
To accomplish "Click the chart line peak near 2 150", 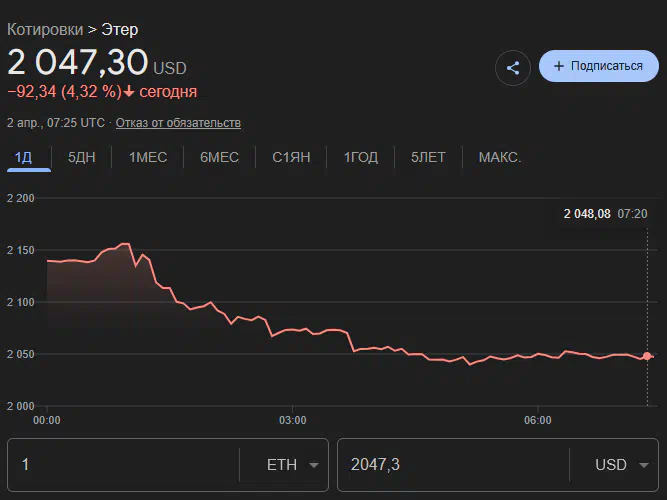I will 125,243.
